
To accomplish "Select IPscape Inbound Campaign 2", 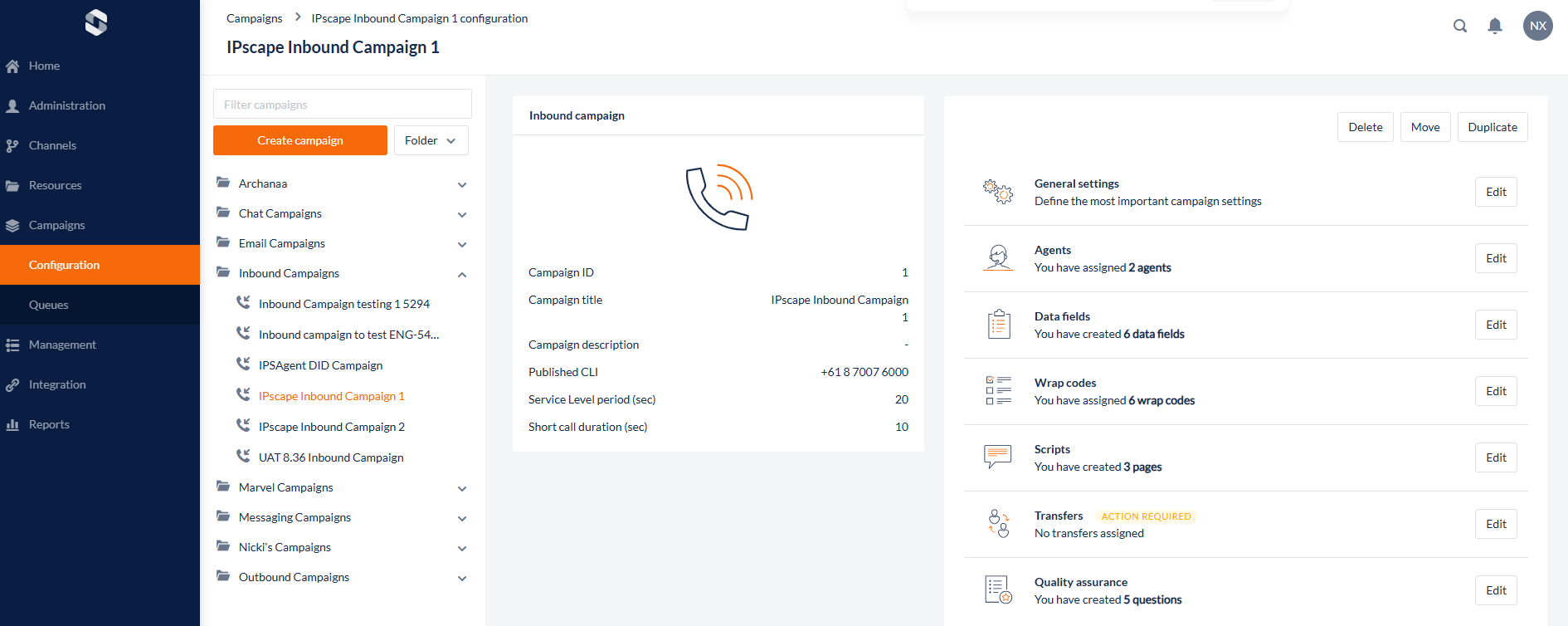I will pyautogui.click(x=332, y=427).
